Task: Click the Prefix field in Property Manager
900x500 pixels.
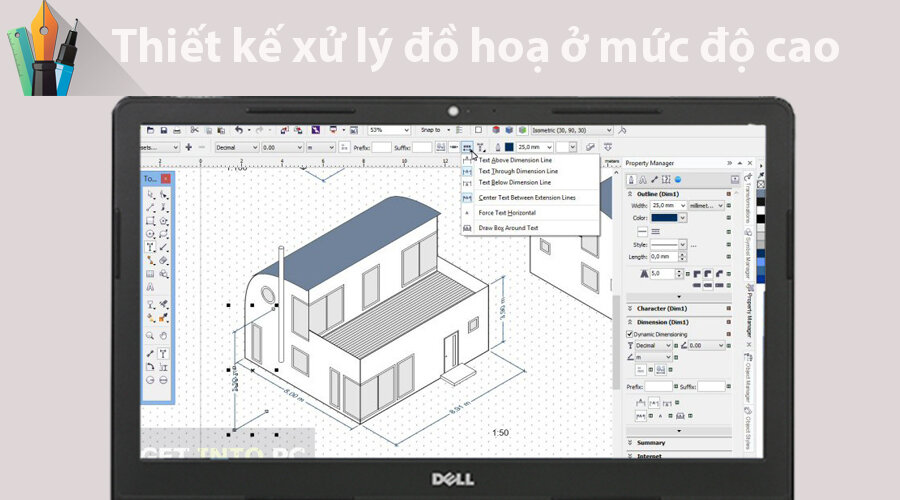Action: tap(659, 386)
